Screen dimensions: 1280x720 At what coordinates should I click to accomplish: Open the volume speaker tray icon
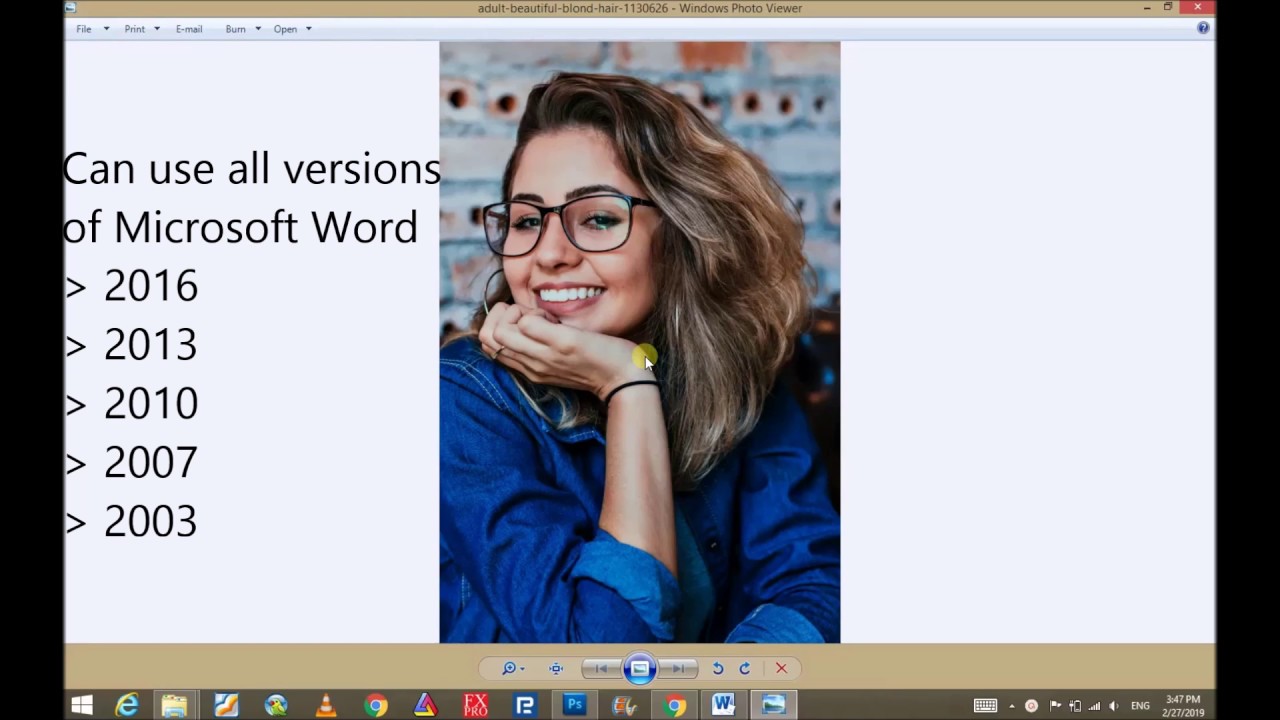click(x=1113, y=706)
